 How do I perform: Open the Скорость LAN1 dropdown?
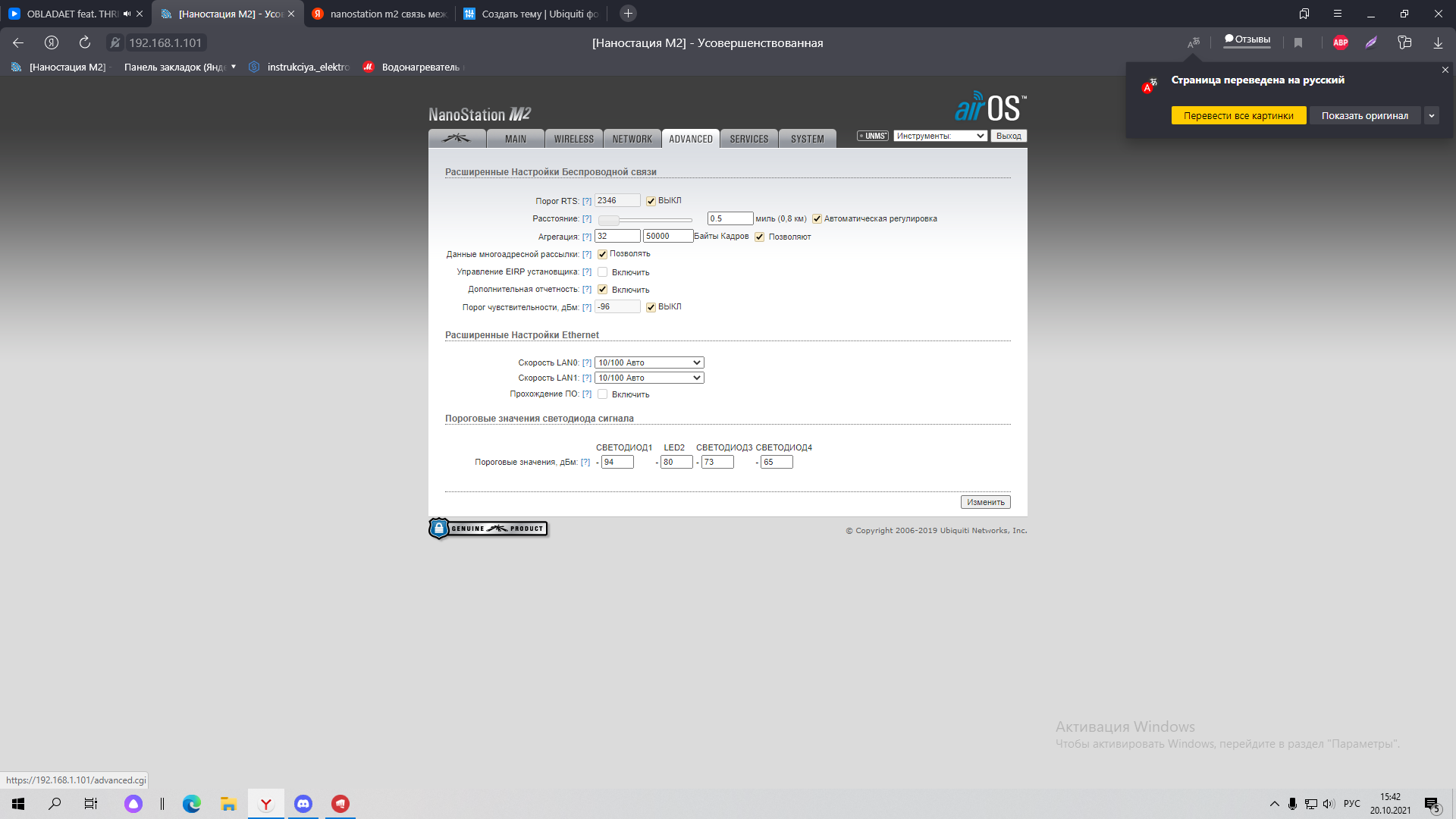coord(649,378)
